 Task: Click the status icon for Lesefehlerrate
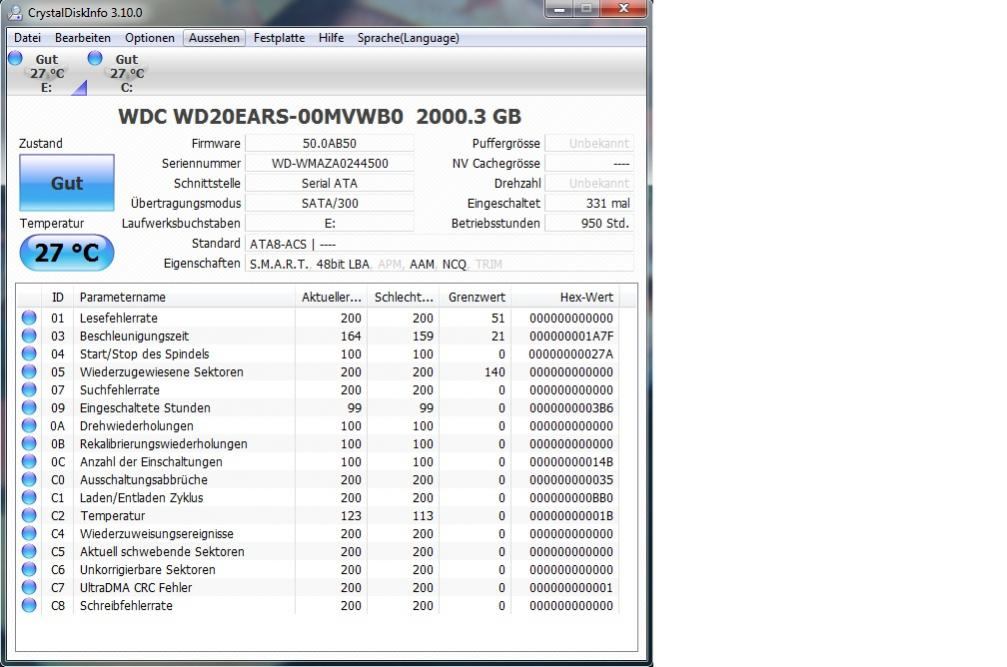coord(29,318)
